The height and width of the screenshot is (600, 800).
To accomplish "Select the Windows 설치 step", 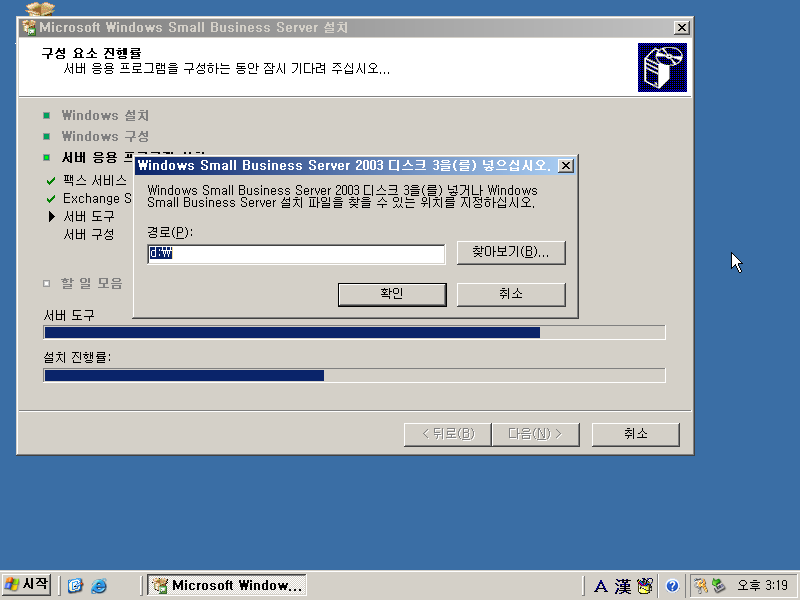I will [x=105, y=115].
